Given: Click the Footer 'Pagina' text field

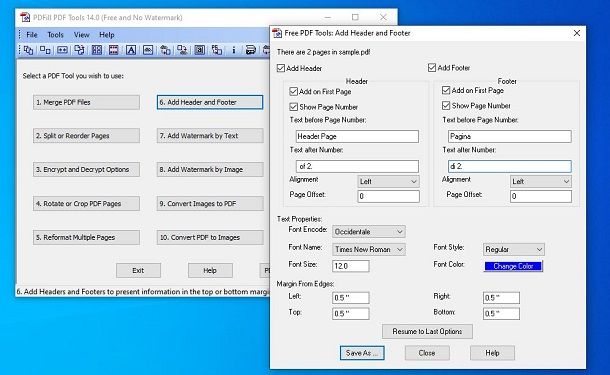Looking at the screenshot, I should [x=510, y=136].
